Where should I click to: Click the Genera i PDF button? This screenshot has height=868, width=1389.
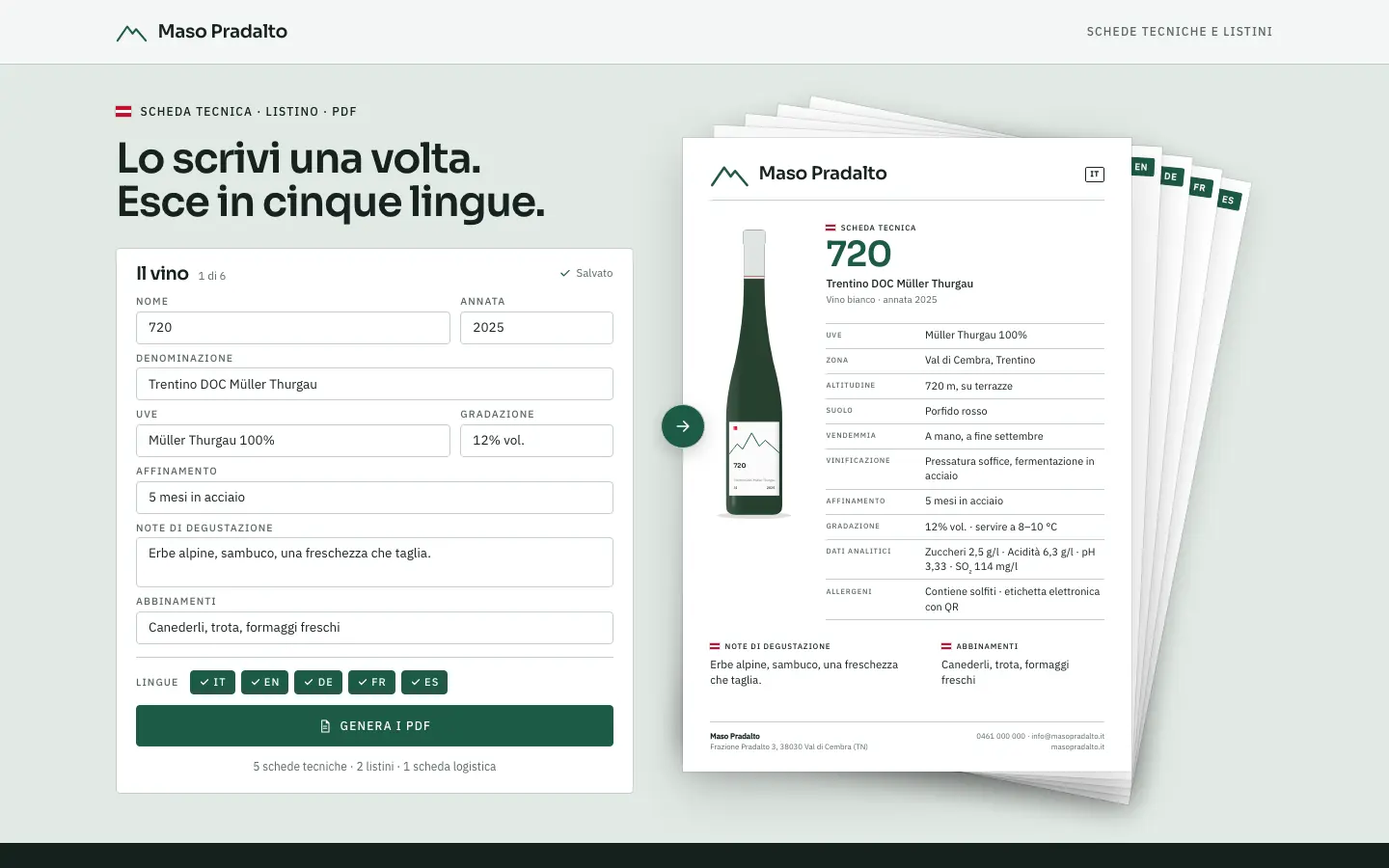pos(374,725)
